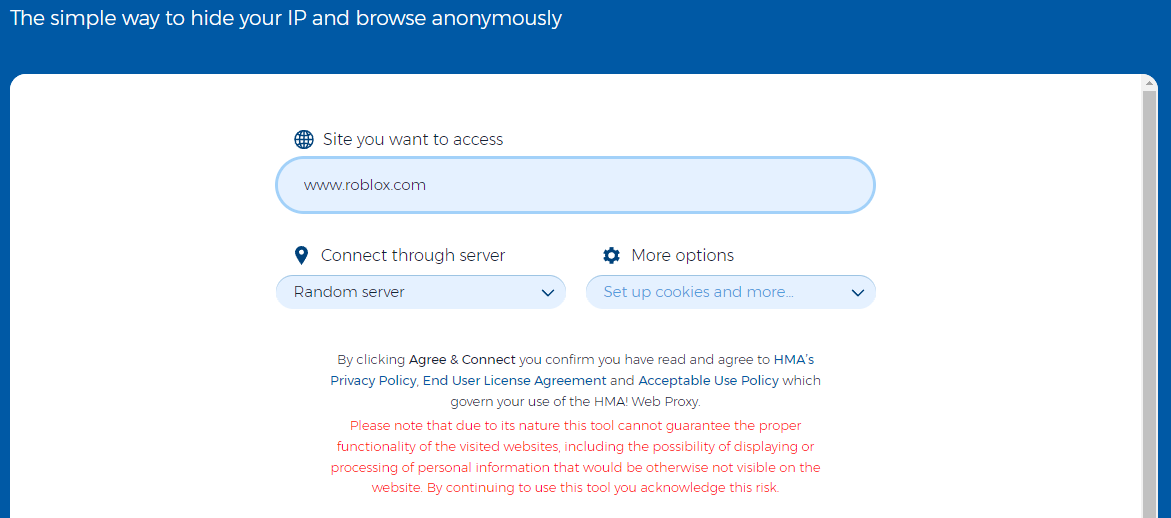Click the bold 'Agree & Connect' text
1171x518 pixels.
click(462, 359)
